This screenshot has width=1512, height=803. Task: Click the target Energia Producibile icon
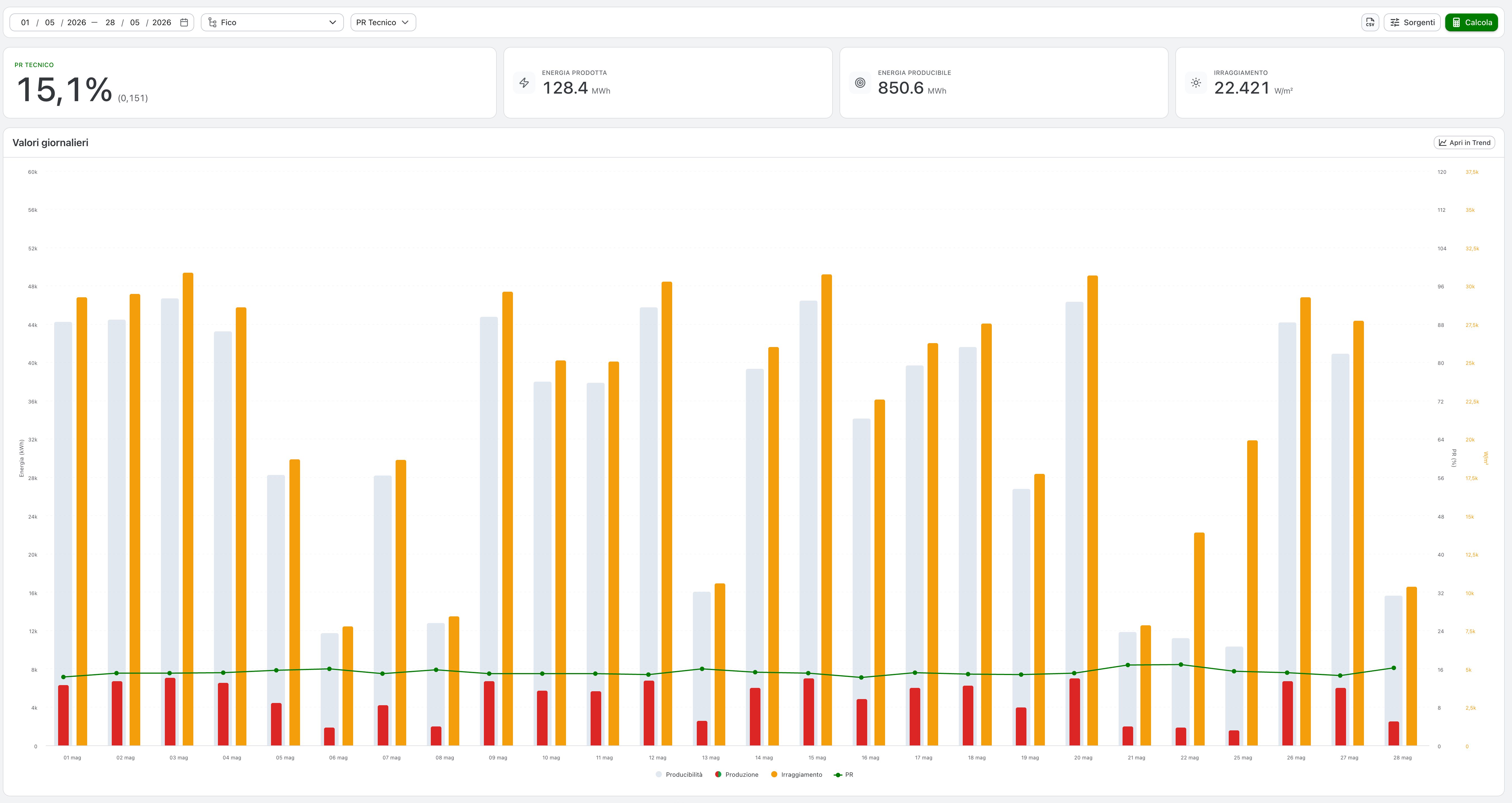click(860, 83)
